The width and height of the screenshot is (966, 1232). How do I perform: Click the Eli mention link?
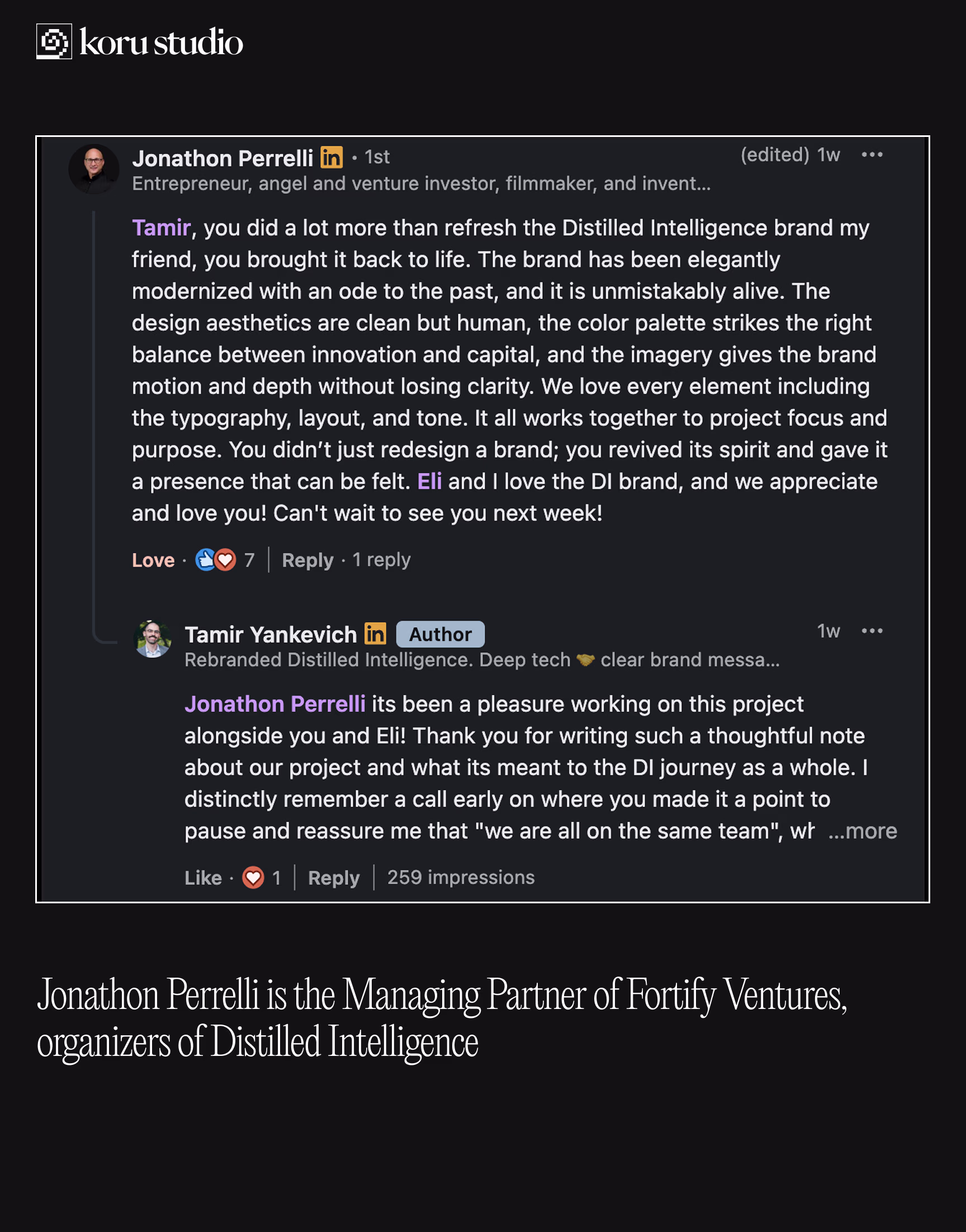coord(429,482)
